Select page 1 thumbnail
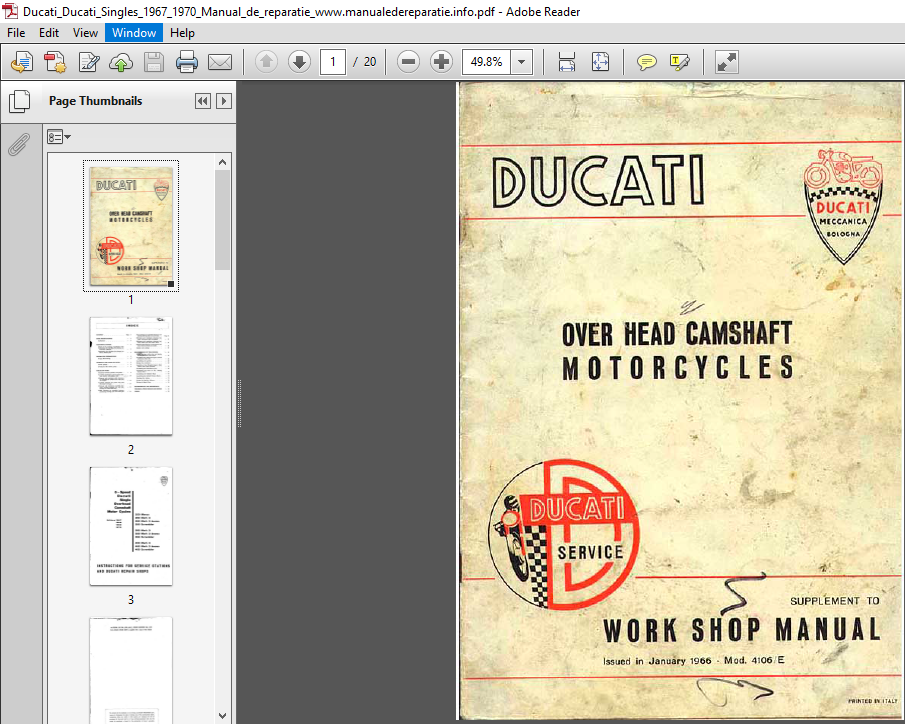905x724 pixels. coord(131,226)
